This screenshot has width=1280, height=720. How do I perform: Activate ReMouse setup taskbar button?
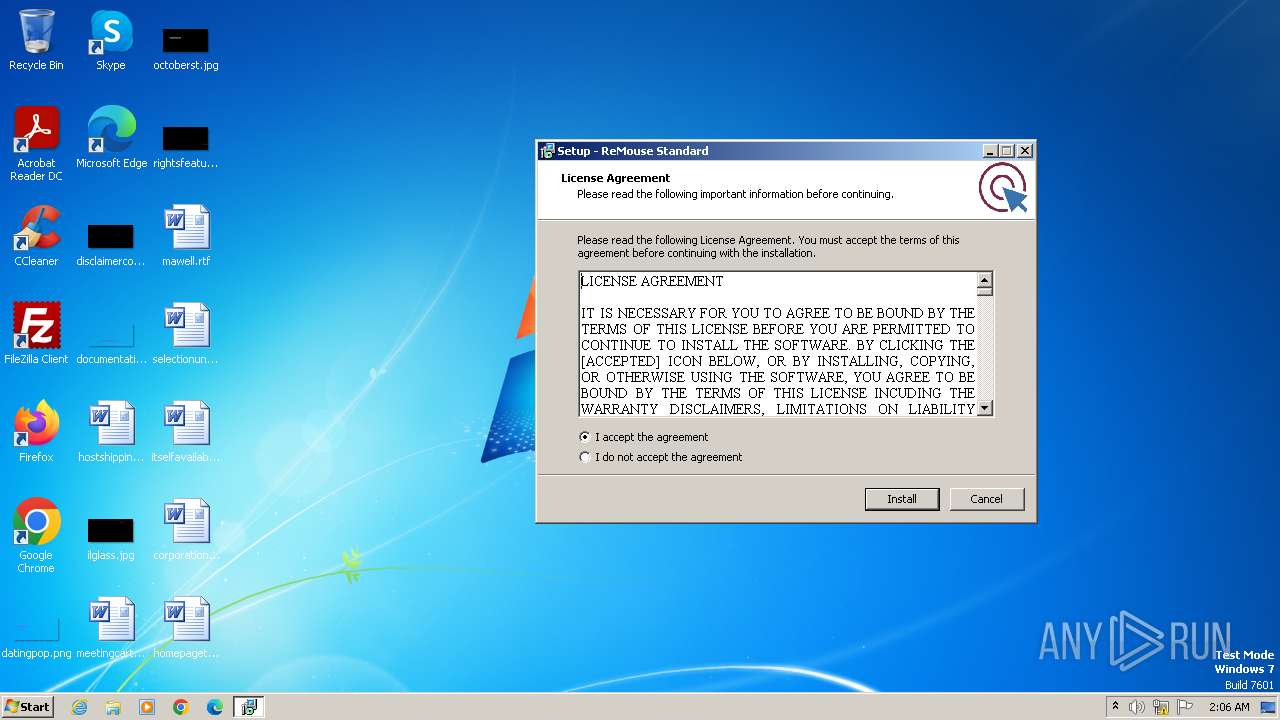point(249,707)
